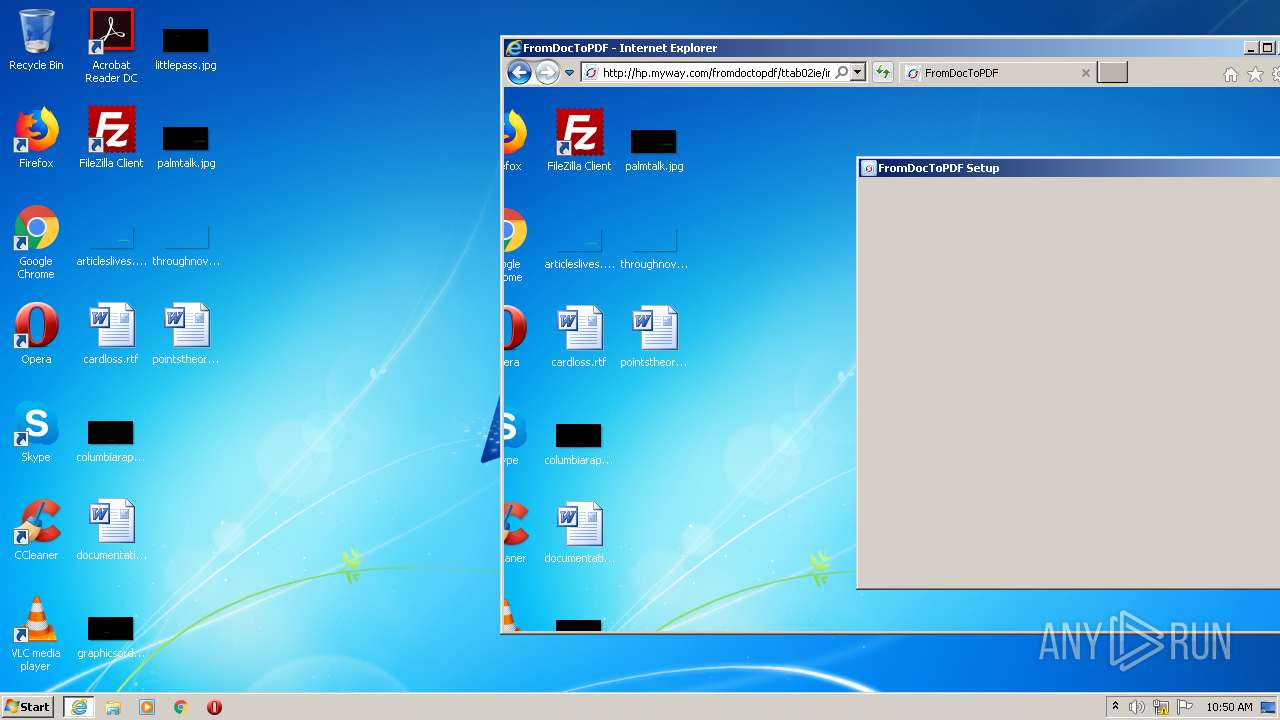Image resolution: width=1280 pixels, height=720 pixels.
Task: Launch Acrobat Reader DC from desktop
Action: coord(111,46)
